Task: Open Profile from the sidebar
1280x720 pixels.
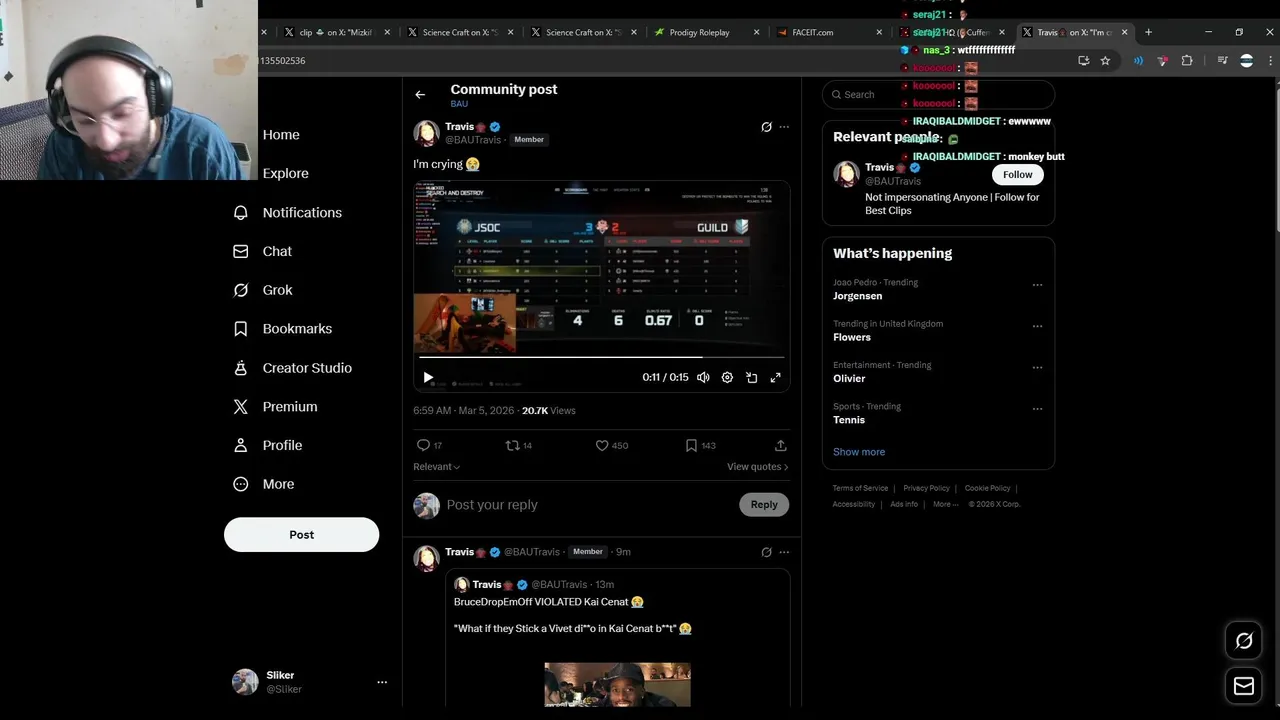Action: (267, 445)
